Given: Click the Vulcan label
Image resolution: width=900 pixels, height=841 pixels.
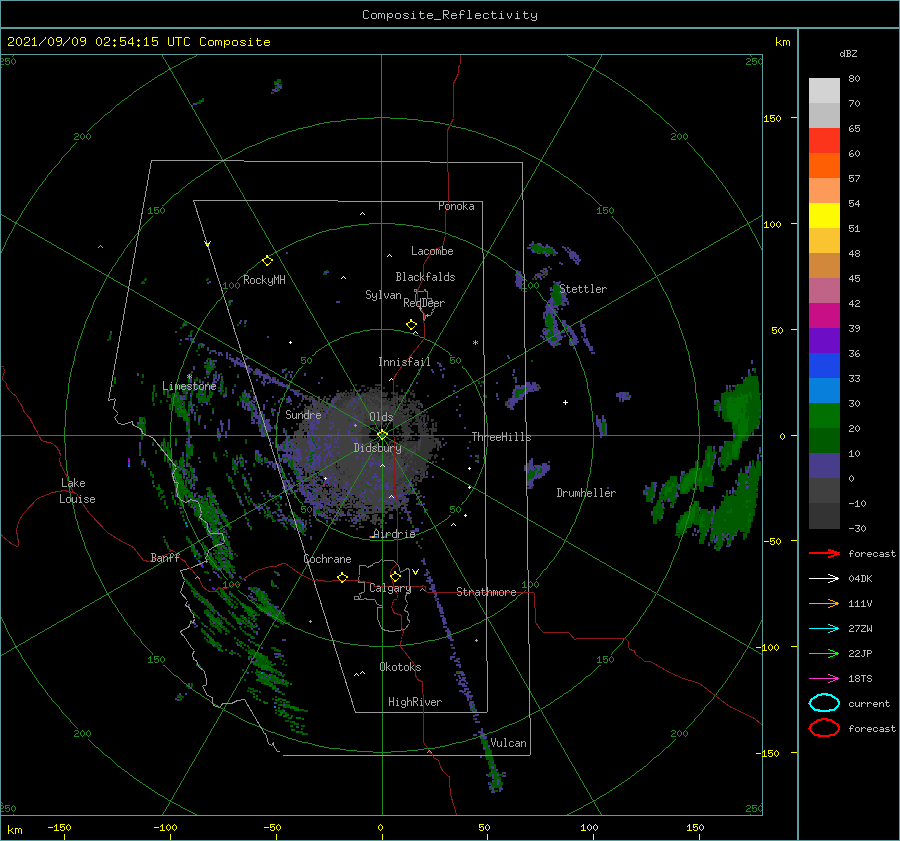Looking at the screenshot, I should click(508, 743).
